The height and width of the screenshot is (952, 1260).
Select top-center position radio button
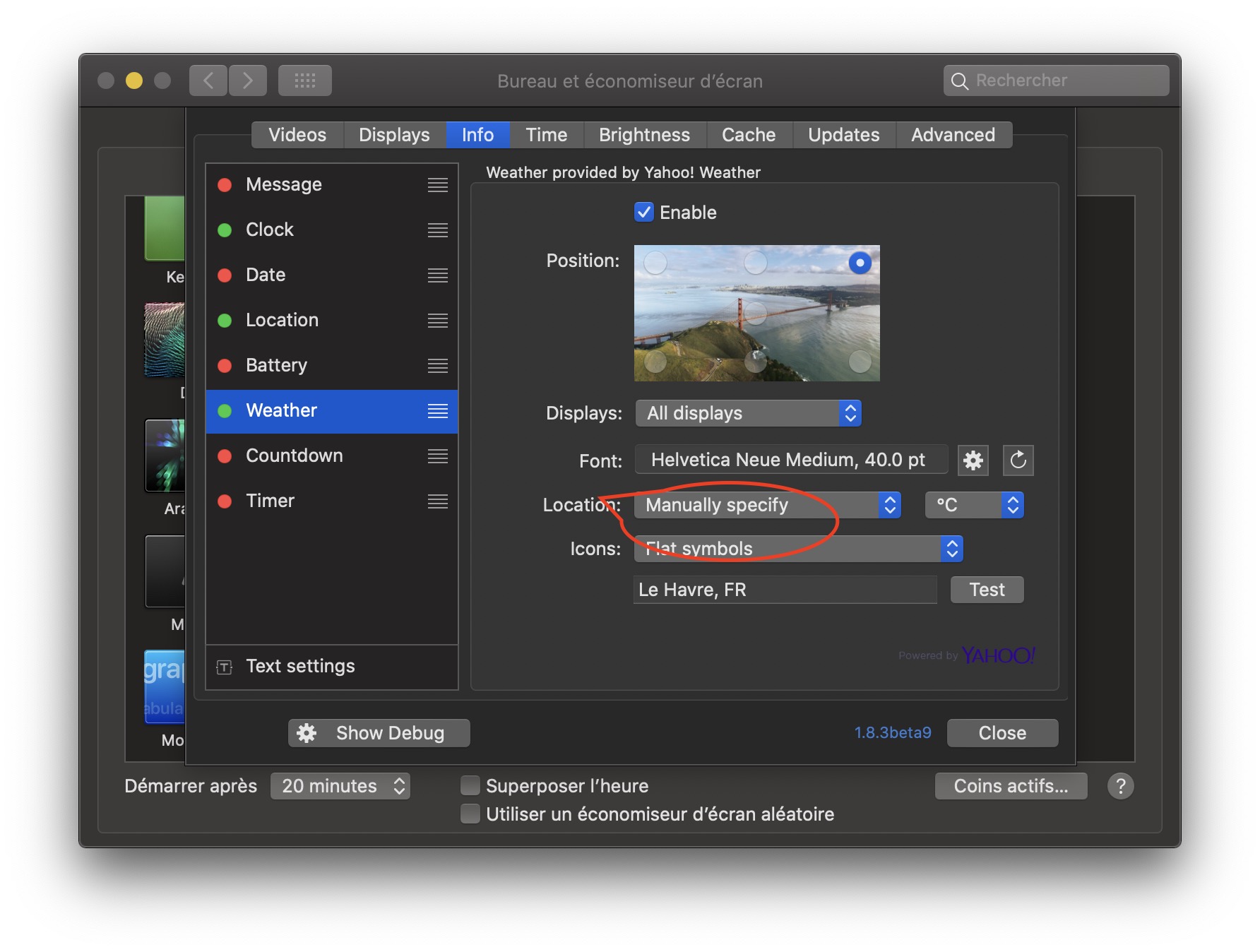756,263
